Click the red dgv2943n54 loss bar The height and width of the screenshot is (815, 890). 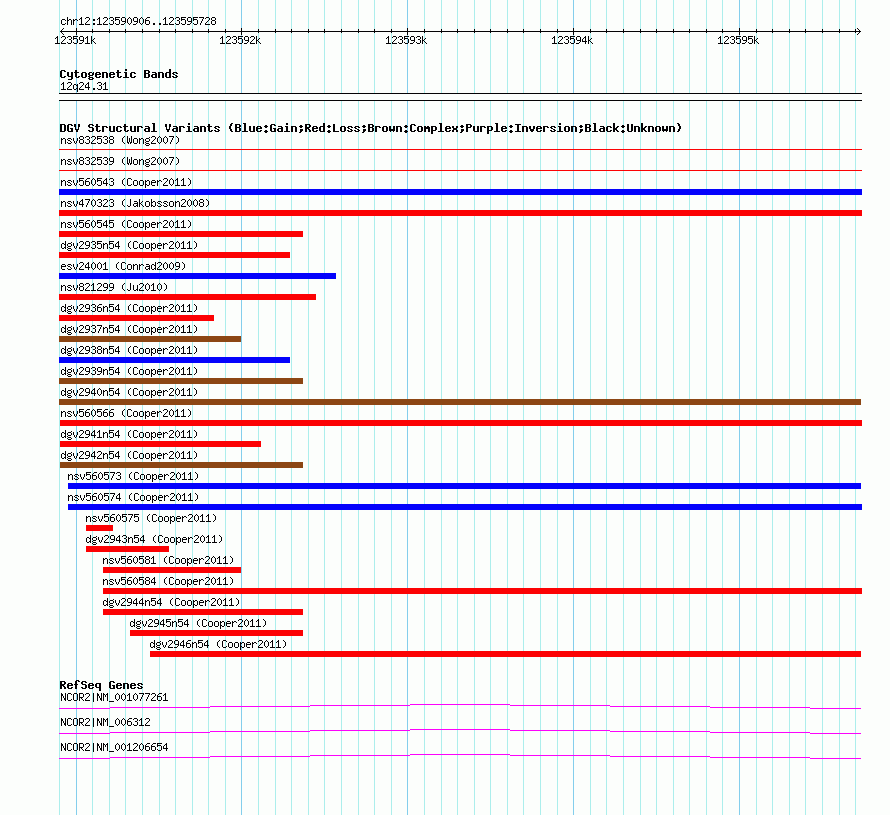(x=127, y=549)
